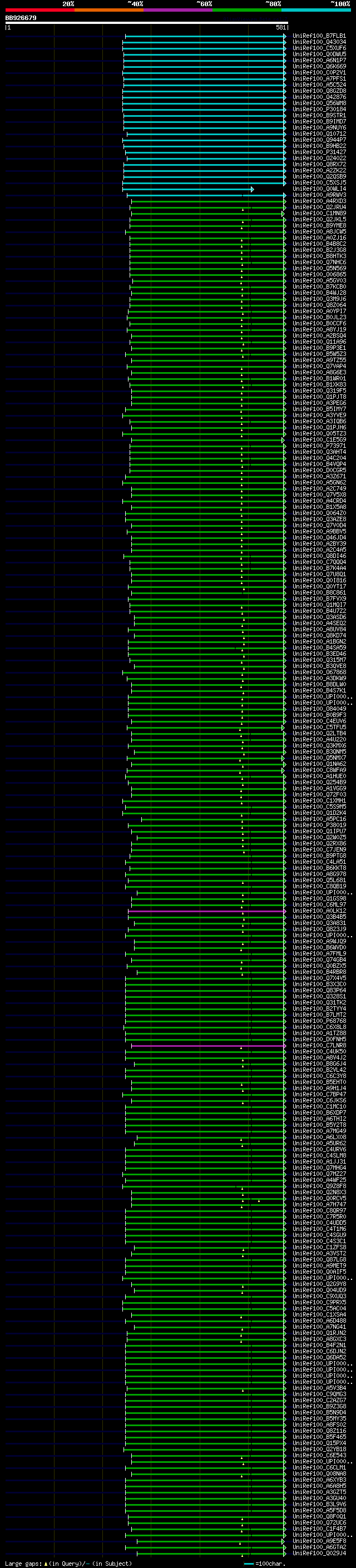Select hit label UniRef100_Q11A96
356x1568 pixels.
click(x=319, y=342)
